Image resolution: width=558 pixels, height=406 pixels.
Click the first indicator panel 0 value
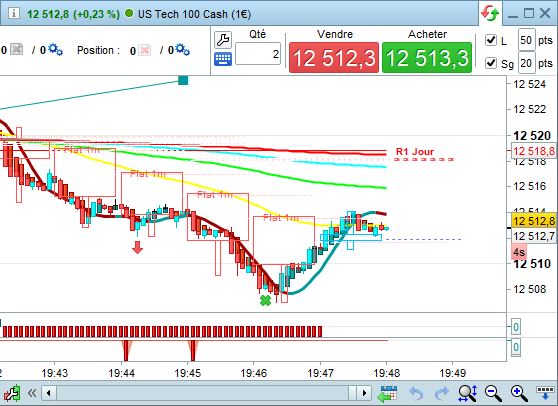tap(516, 327)
